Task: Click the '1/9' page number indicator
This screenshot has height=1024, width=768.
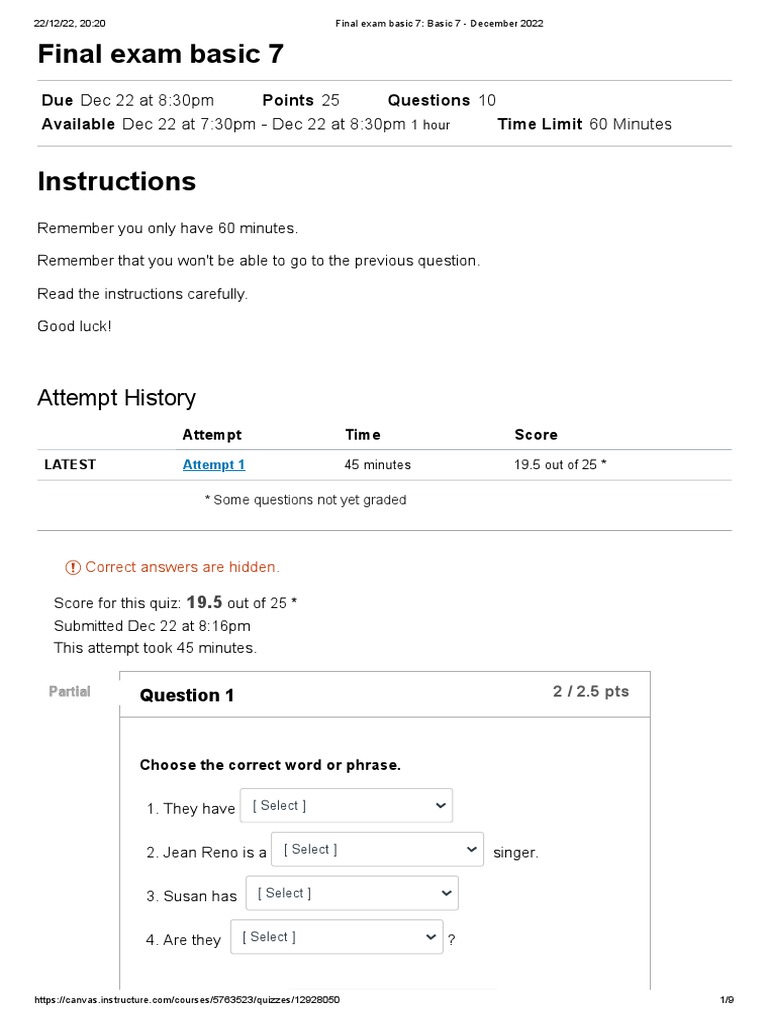Action: [x=727, y=1001]
